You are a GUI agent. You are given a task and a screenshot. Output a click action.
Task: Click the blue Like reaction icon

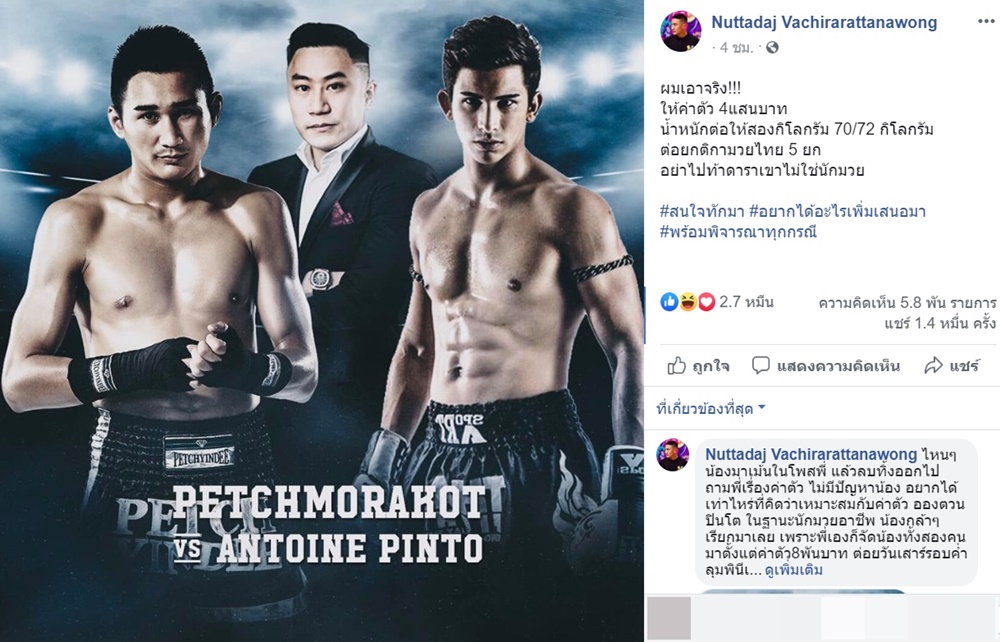pos(669,302)
